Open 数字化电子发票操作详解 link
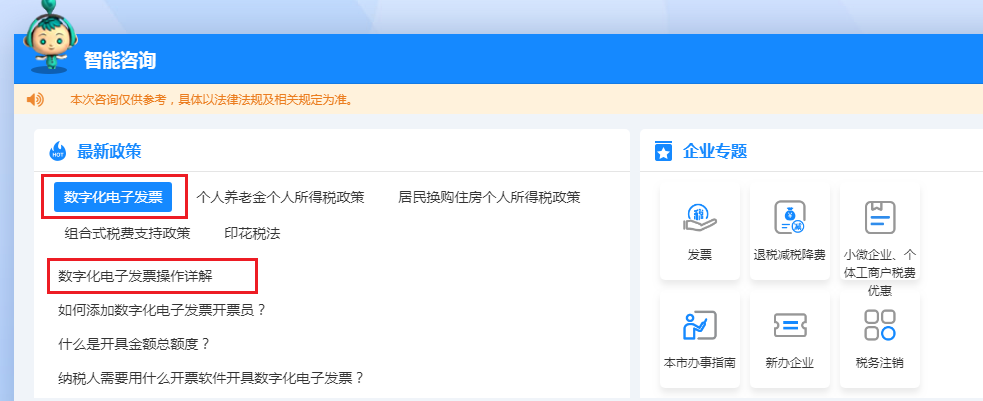The image size is (983, 401). (x=135, y=276)
